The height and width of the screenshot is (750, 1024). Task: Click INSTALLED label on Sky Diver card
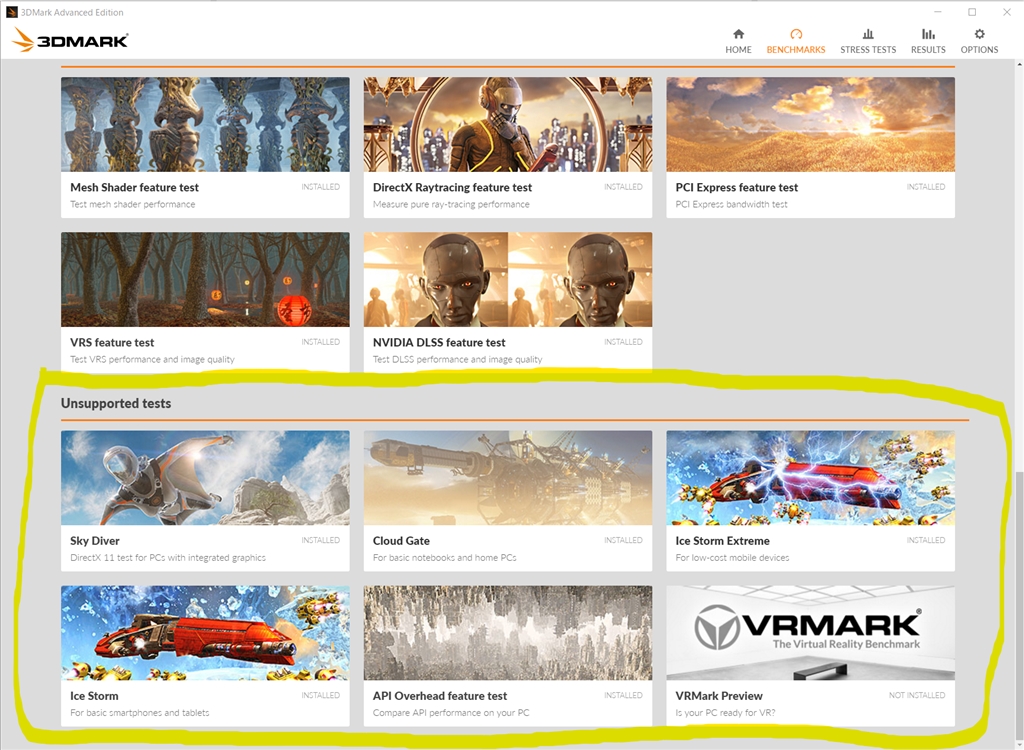click(321, 540)
